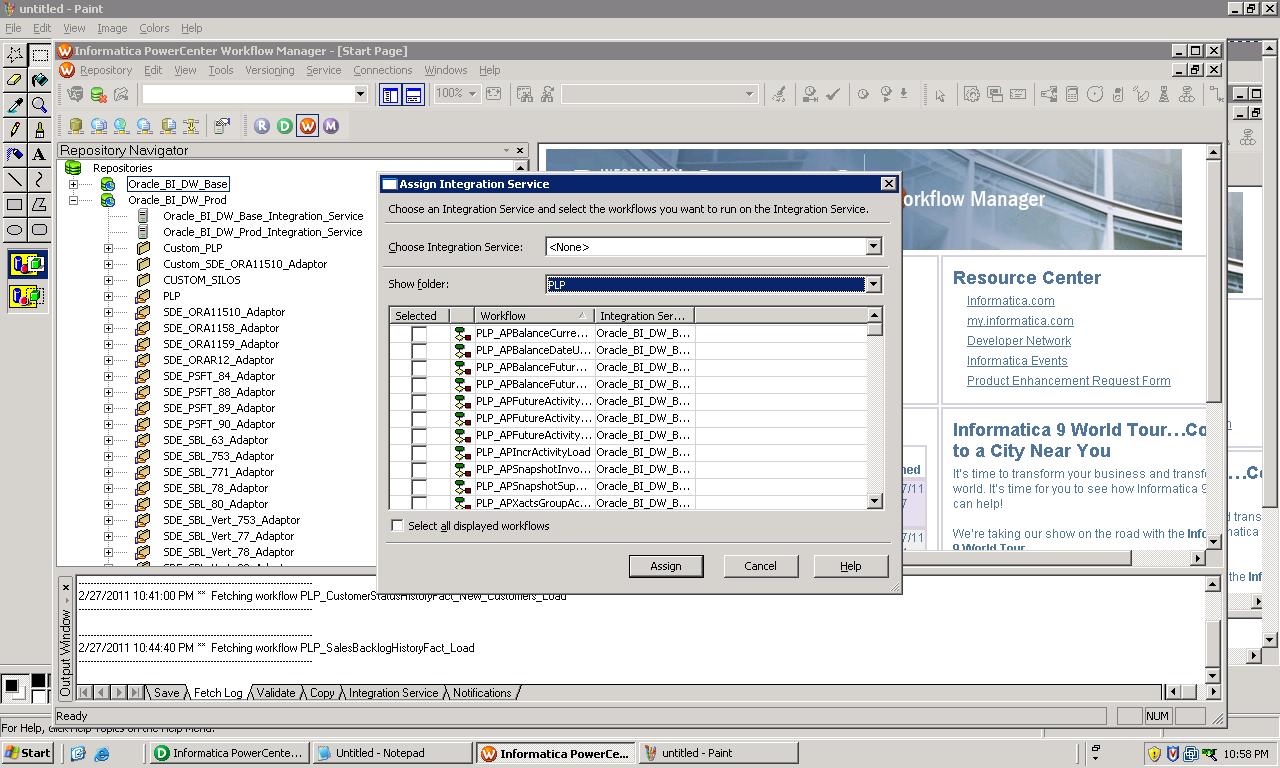Open Internet Explorer quick launch icon

(x=101, y=753)
